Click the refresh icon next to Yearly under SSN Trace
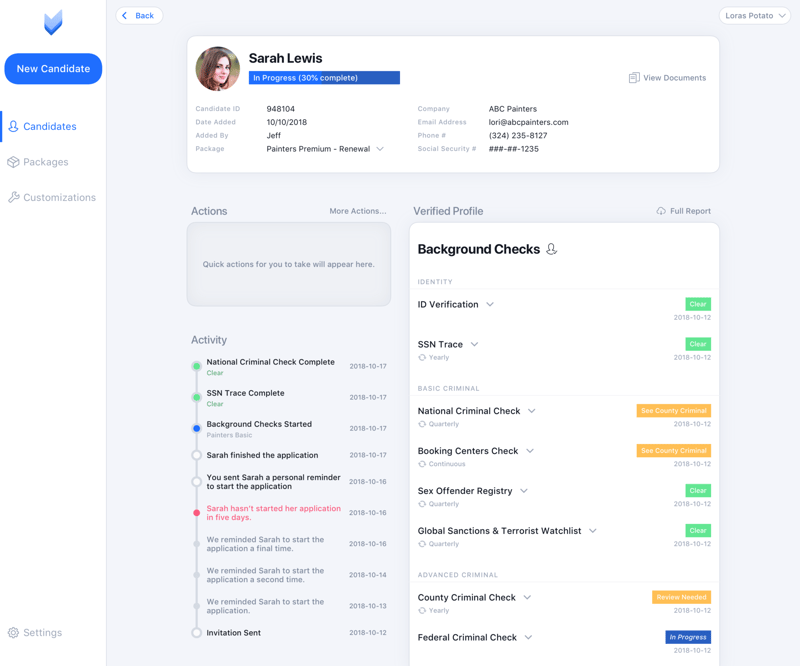 coord(422,357)
